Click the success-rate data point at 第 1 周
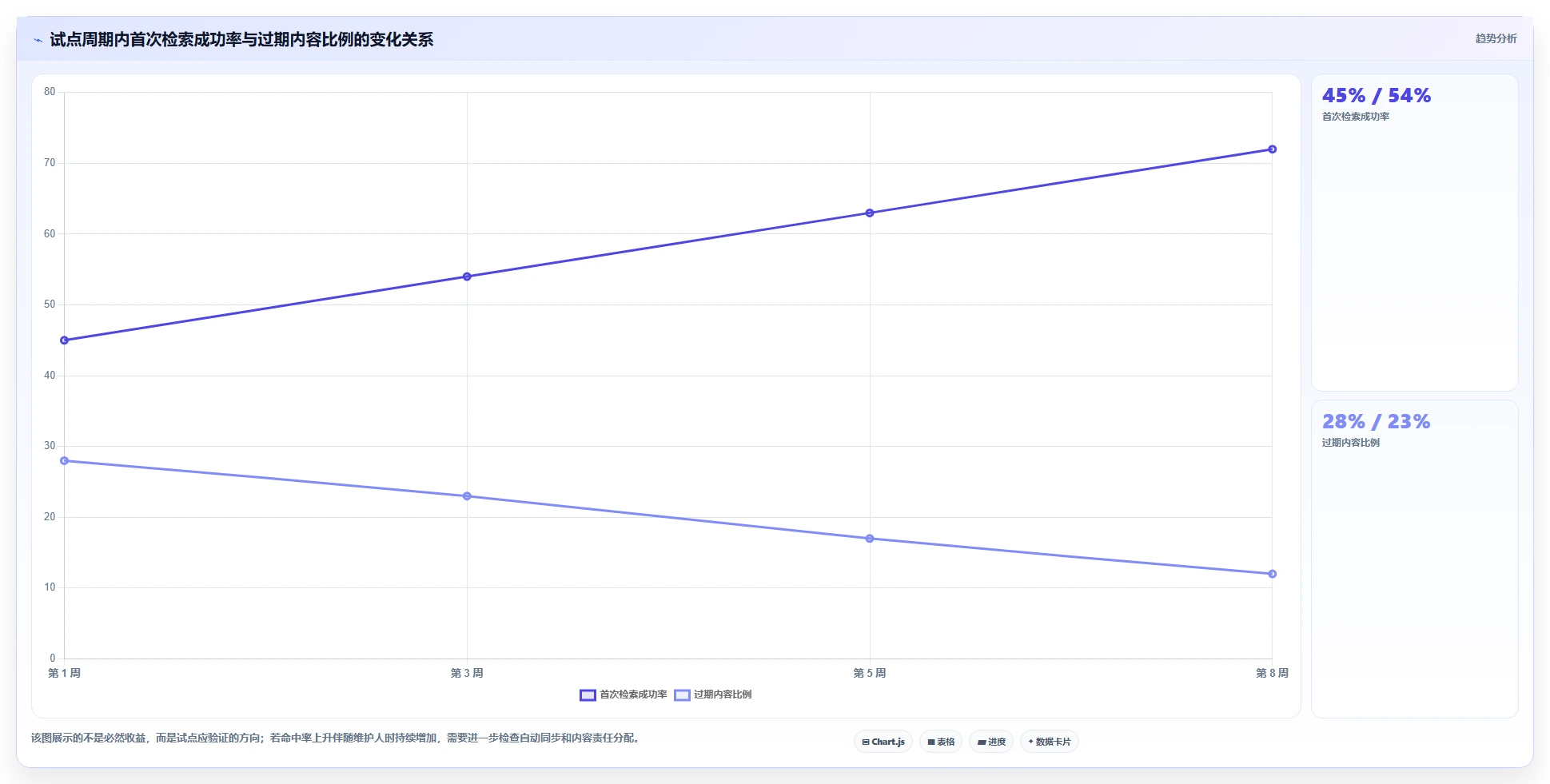1550x784 pixels. click(x=65, y=340)
